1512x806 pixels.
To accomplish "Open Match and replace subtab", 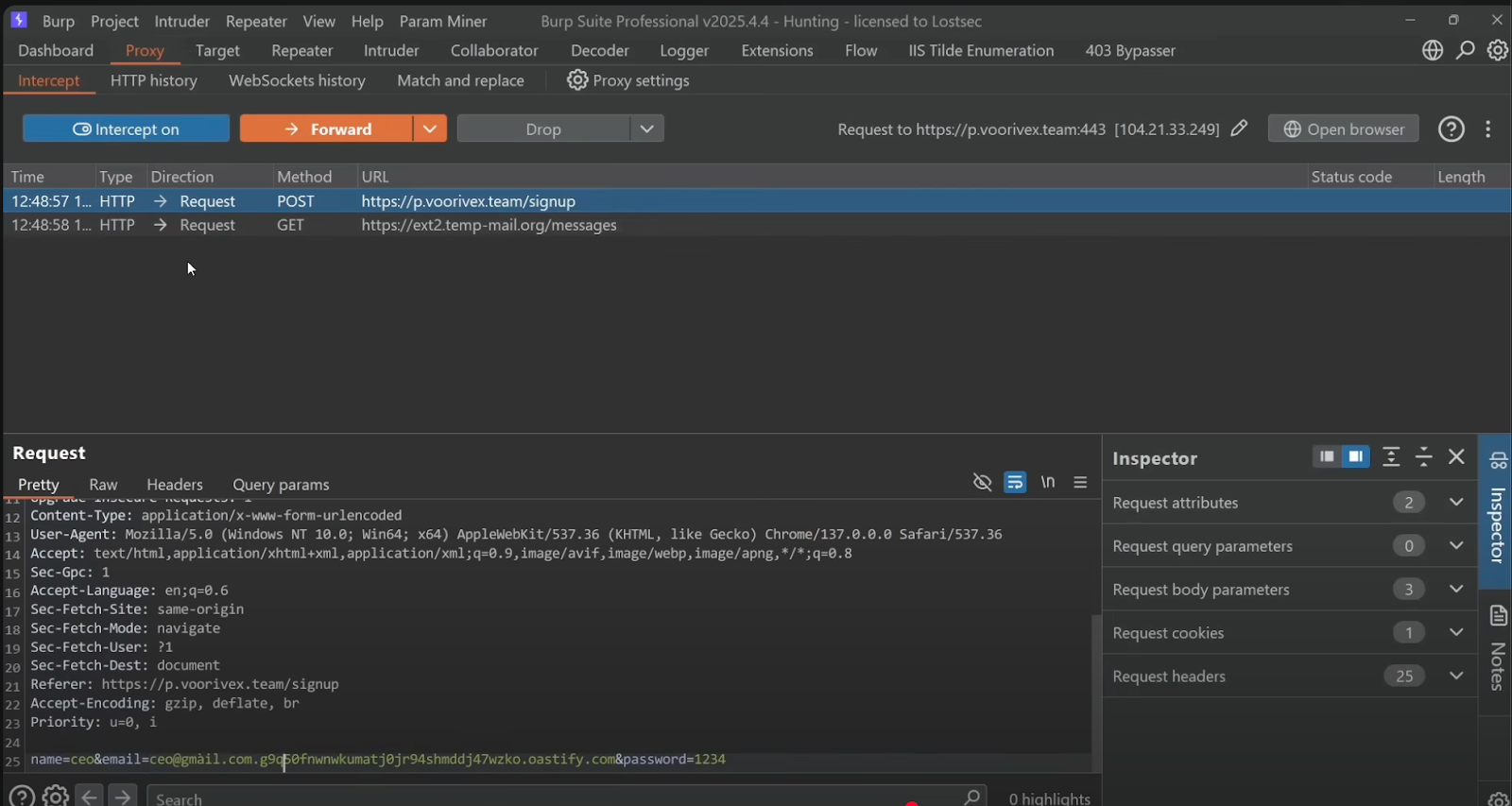I will (x=460, y=80).
